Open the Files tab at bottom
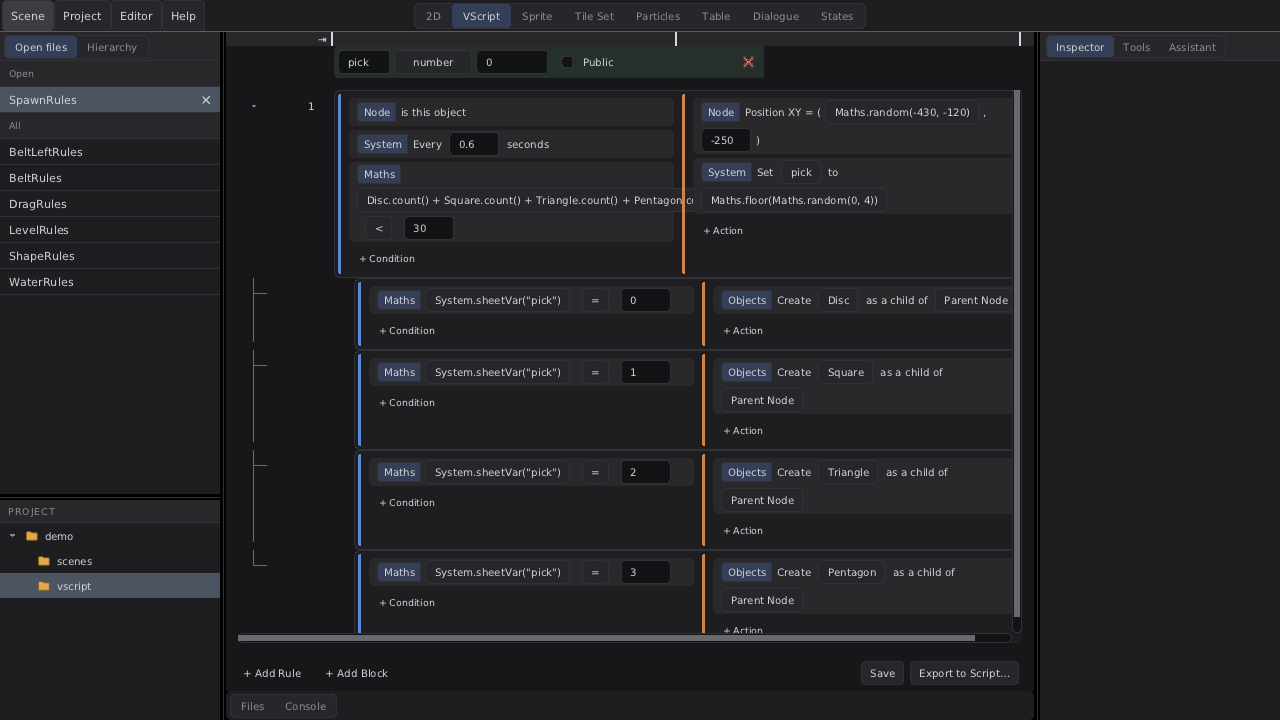This screenshot has width=1280, height=720. pos(252,706)
